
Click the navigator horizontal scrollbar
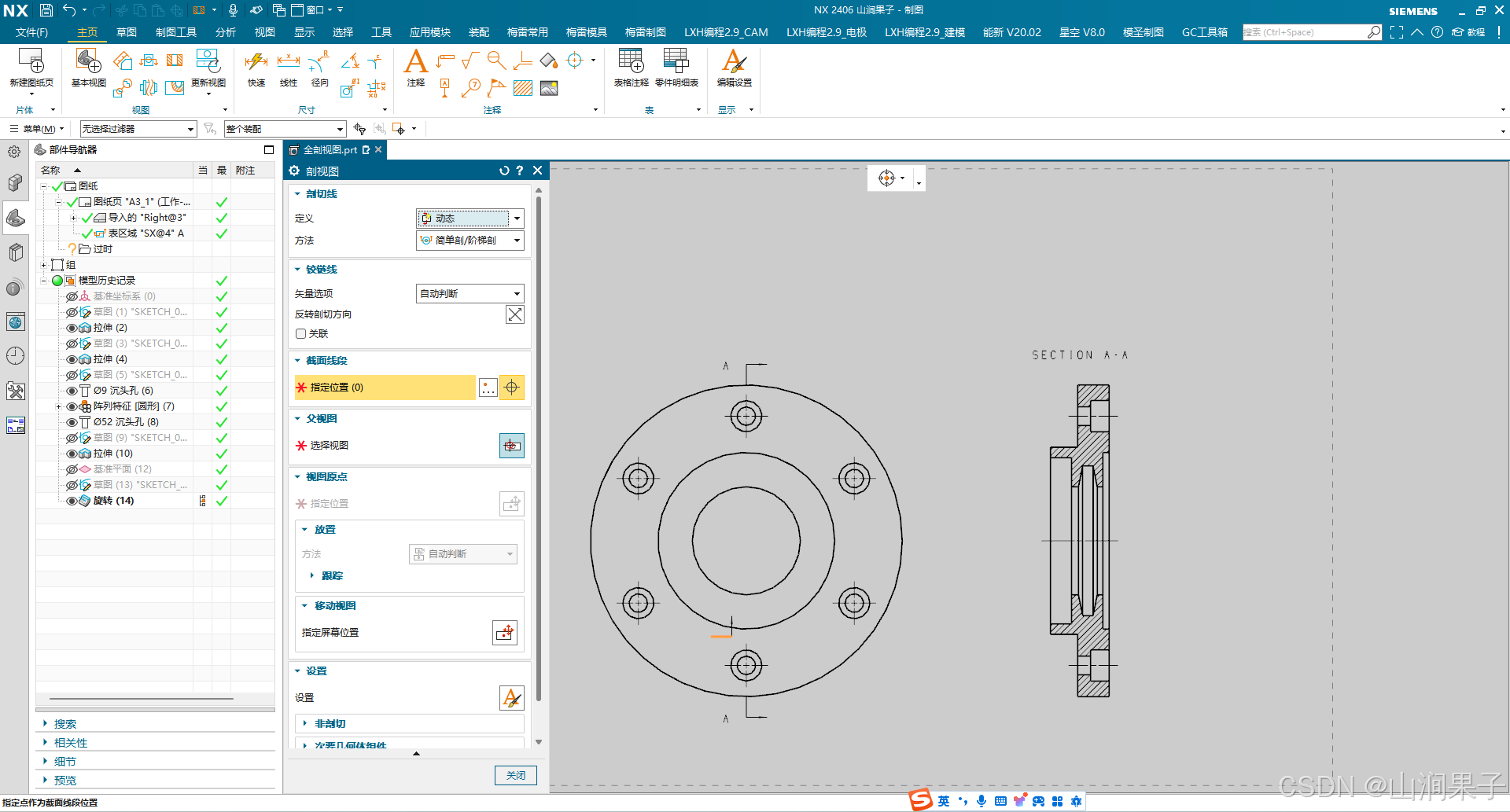[x=142, y=698]
